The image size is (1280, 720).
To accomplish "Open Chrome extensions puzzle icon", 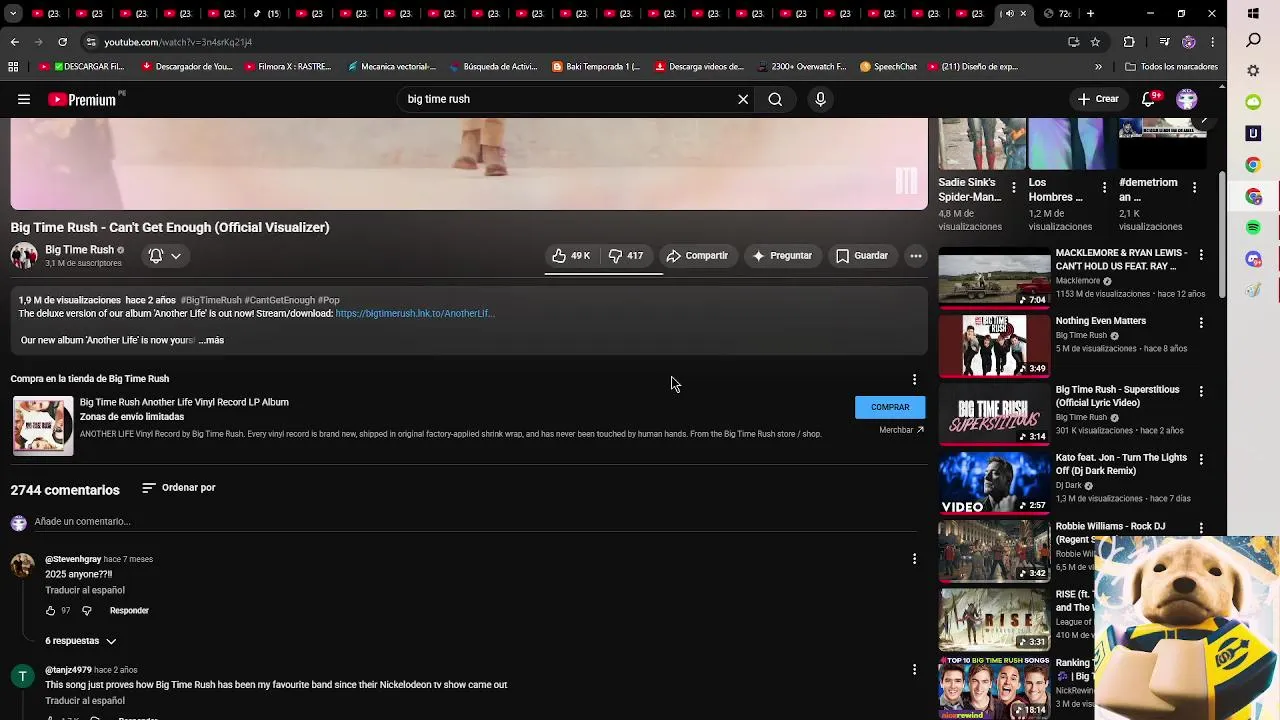I will 1129,42.
